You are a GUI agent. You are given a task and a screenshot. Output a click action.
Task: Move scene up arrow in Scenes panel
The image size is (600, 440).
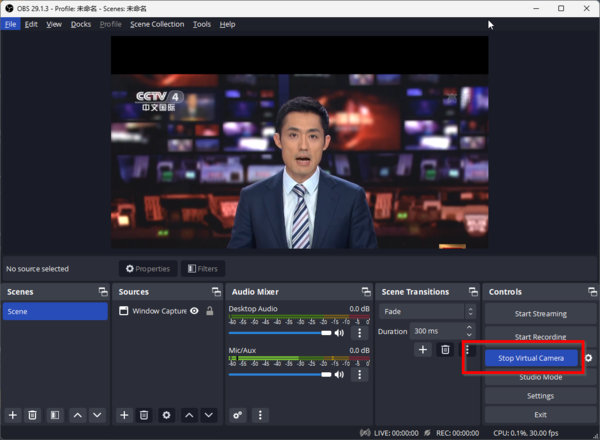[78, 415]
